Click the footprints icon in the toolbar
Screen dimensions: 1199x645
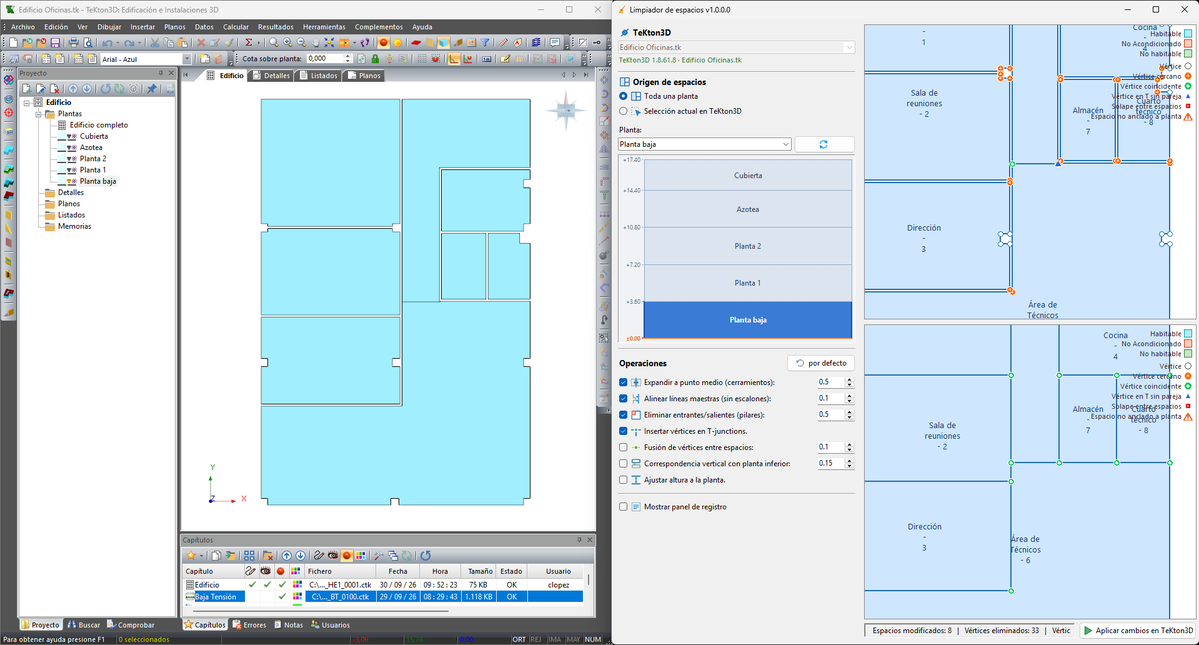coord(366,43)
